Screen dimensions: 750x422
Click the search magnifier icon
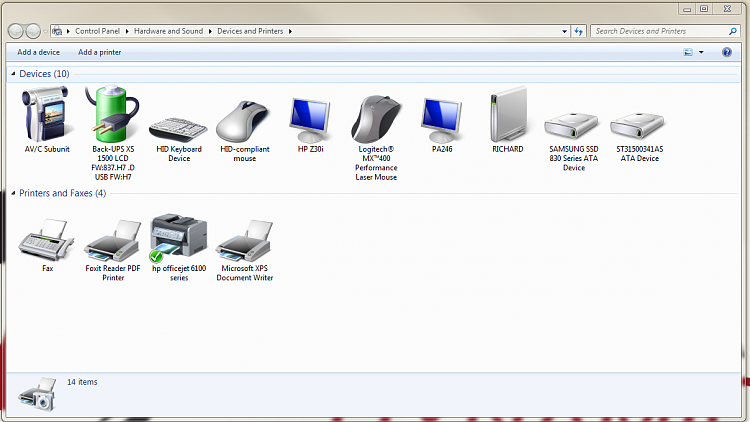click(x=732, y=31)
